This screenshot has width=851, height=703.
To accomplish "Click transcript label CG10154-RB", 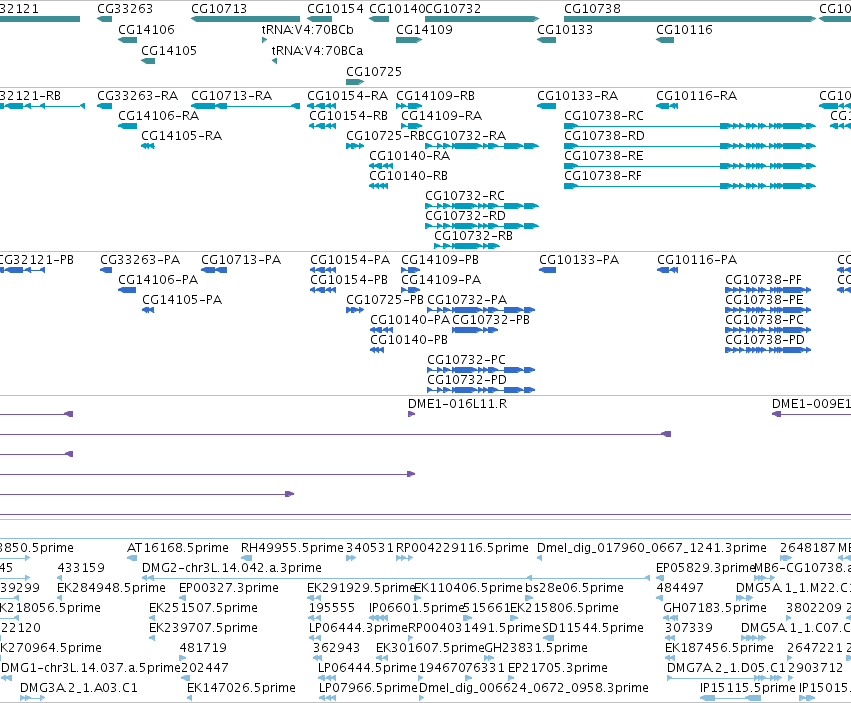I will 348,116.
